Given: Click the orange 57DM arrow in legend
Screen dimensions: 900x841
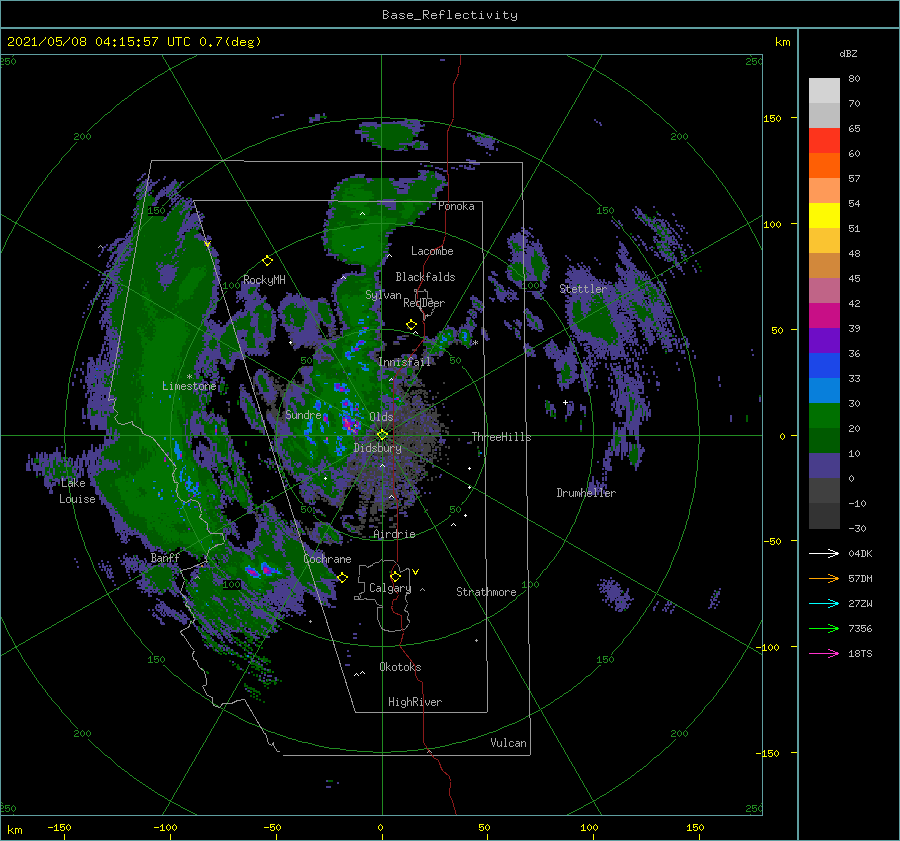Looking at the screenshot, I should (824, 579).
